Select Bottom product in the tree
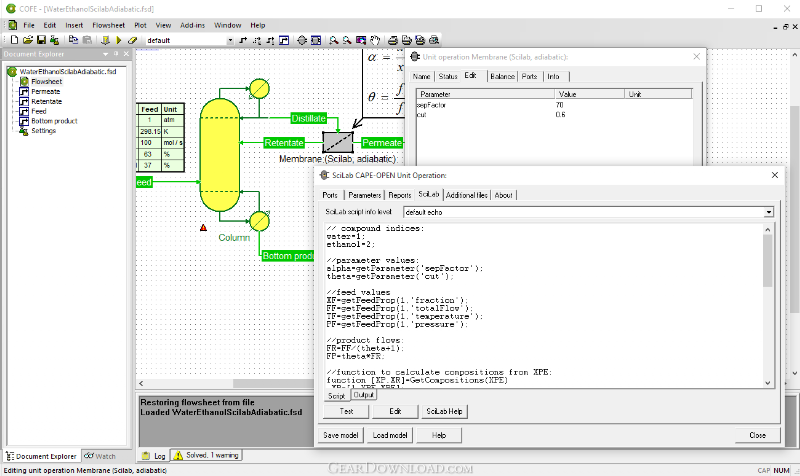Screen dimensions: 800x476 click(x=54, y=121)
